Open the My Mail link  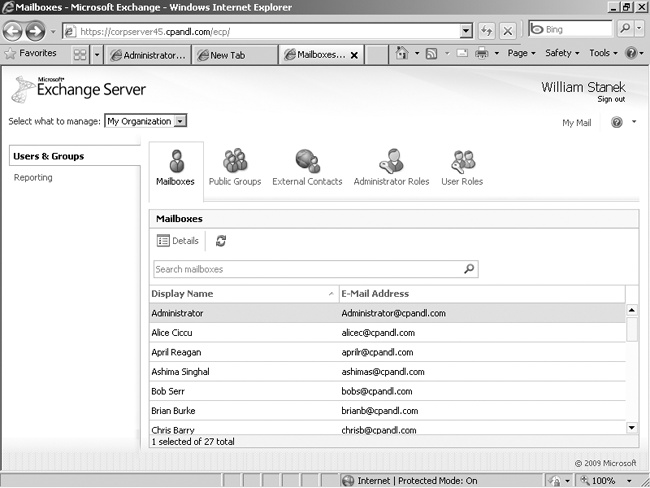[577, 123]
